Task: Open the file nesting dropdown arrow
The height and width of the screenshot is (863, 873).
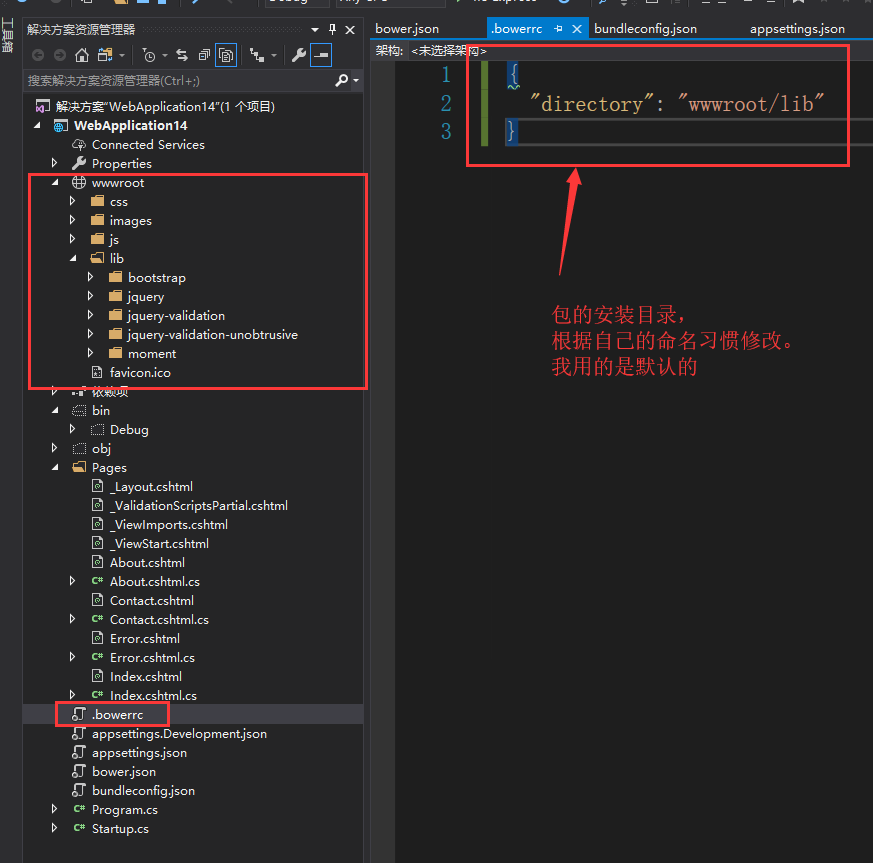Action: click(274, 56)
